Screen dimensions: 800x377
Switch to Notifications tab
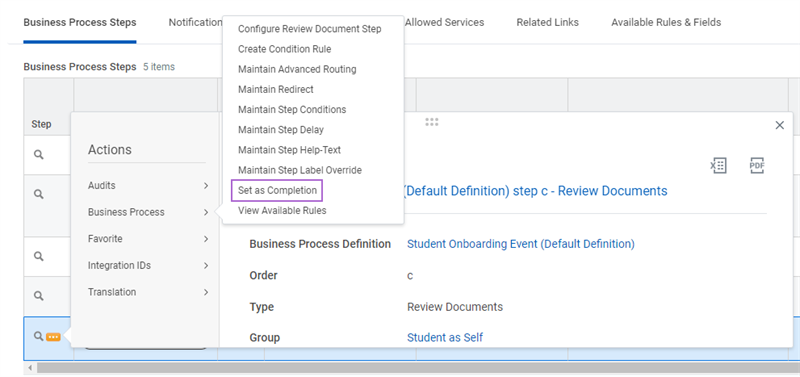[195, 22]
